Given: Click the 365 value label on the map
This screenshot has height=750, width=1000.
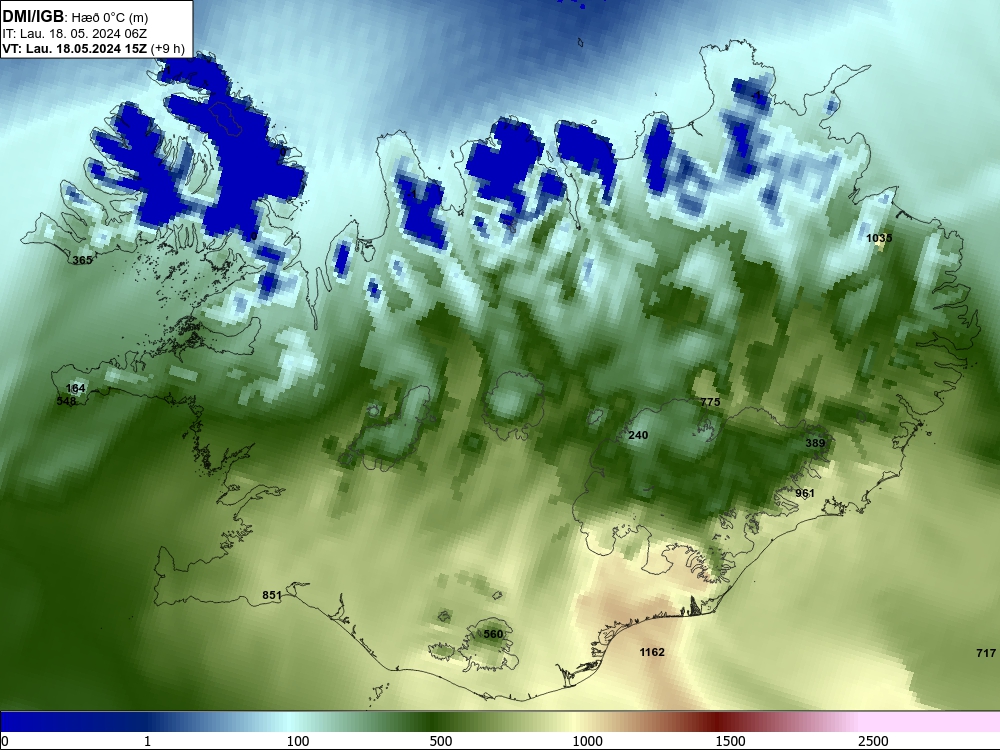Looking at the screenshot, I should [x=82, y=260].
